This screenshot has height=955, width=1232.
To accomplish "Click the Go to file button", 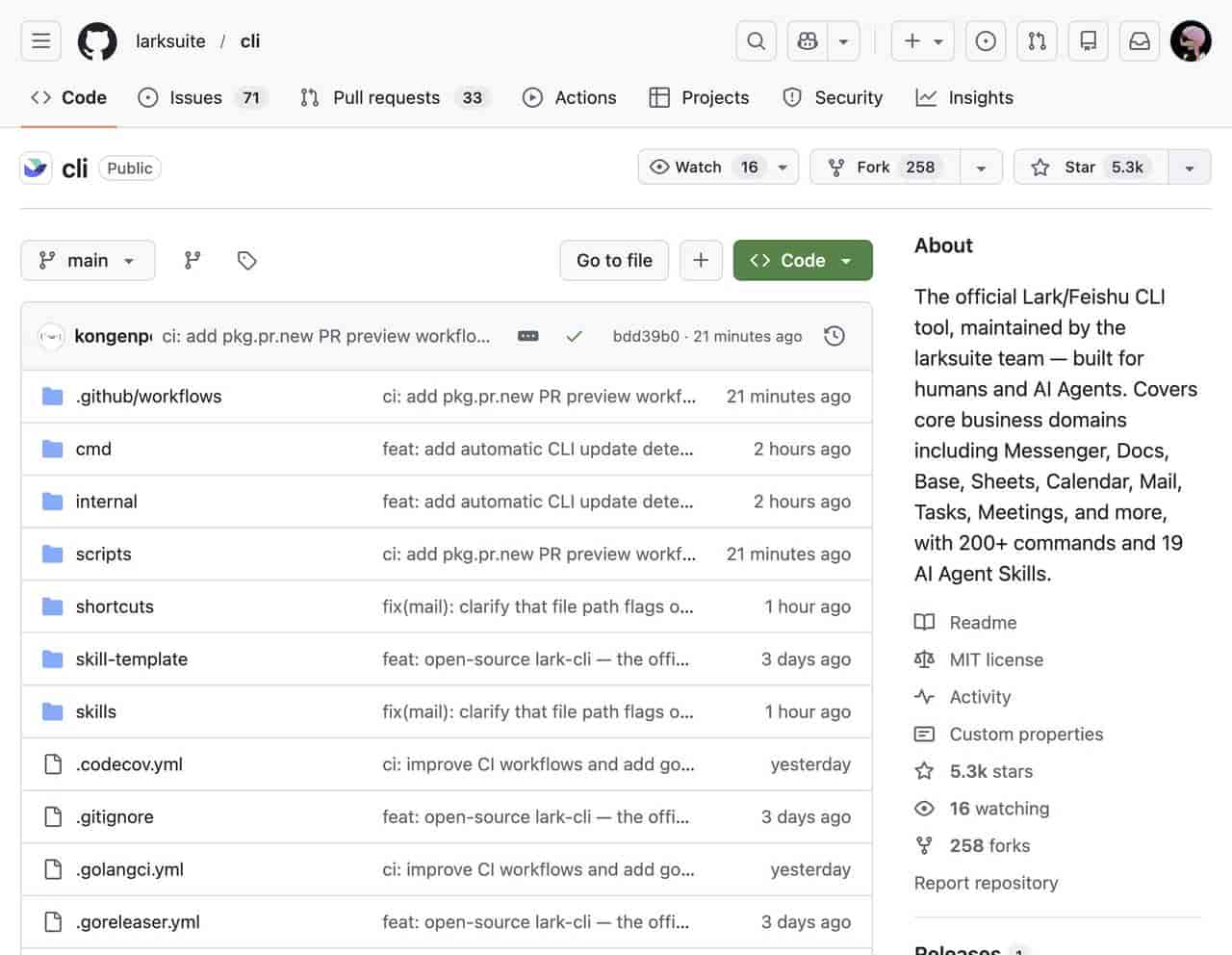I will pyautogui.click(x=614, y=260).
